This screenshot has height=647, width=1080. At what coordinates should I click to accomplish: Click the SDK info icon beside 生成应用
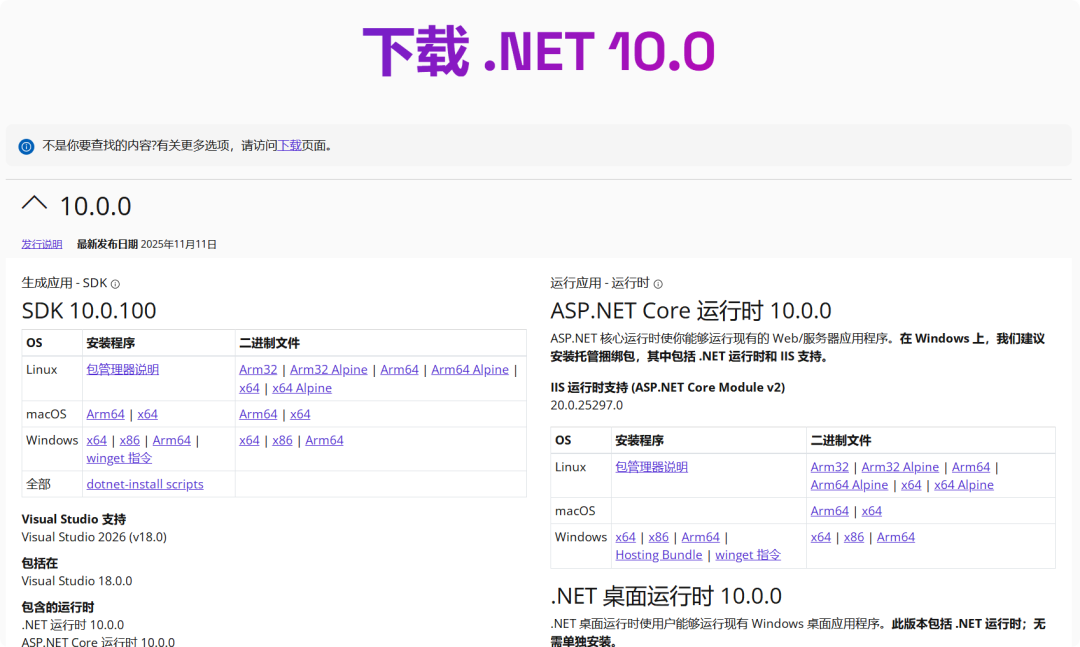[x=115, y=284]
